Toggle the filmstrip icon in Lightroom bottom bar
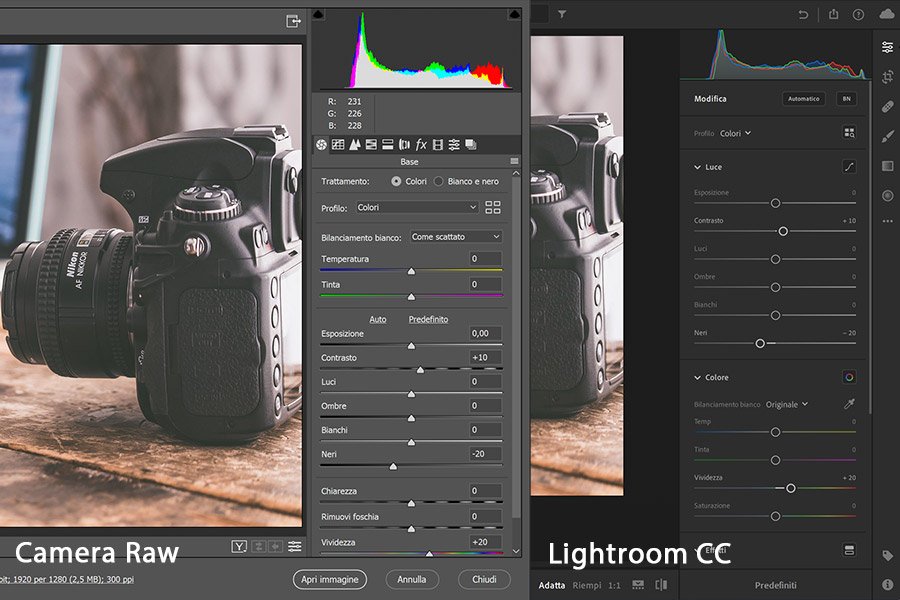 (638, 584)
